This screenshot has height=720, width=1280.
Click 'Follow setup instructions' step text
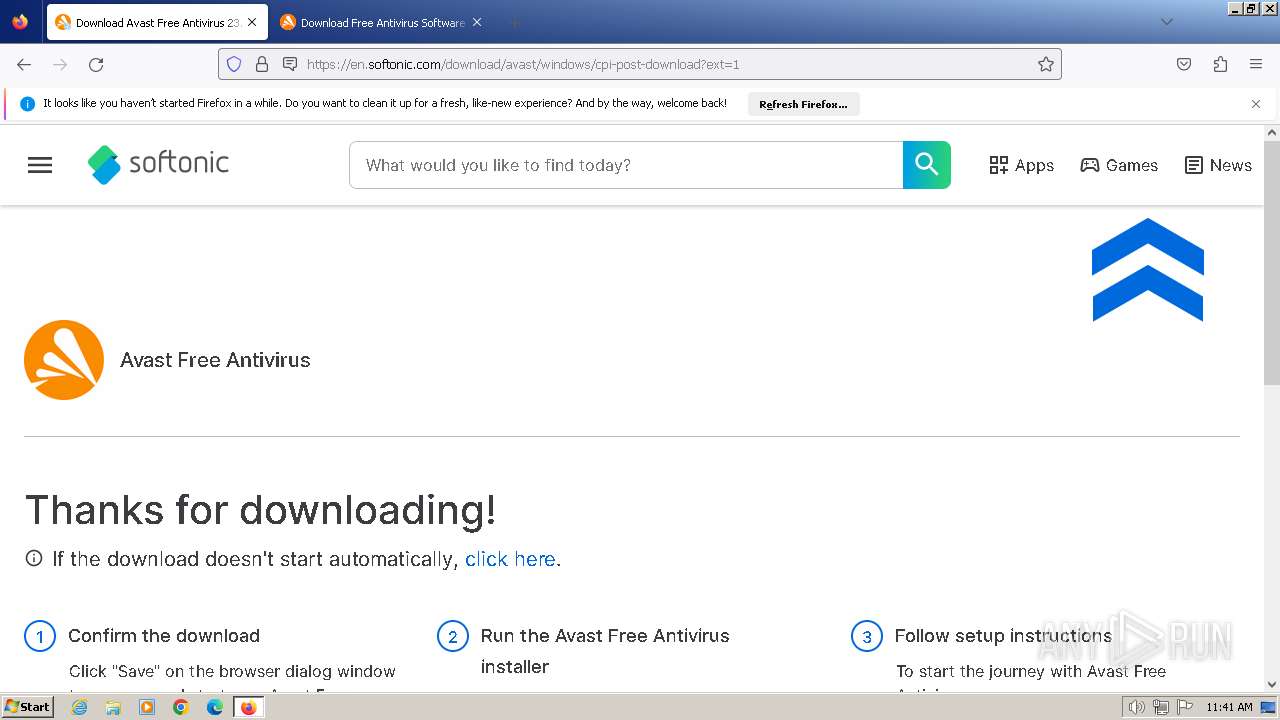tap(1003, 636)
